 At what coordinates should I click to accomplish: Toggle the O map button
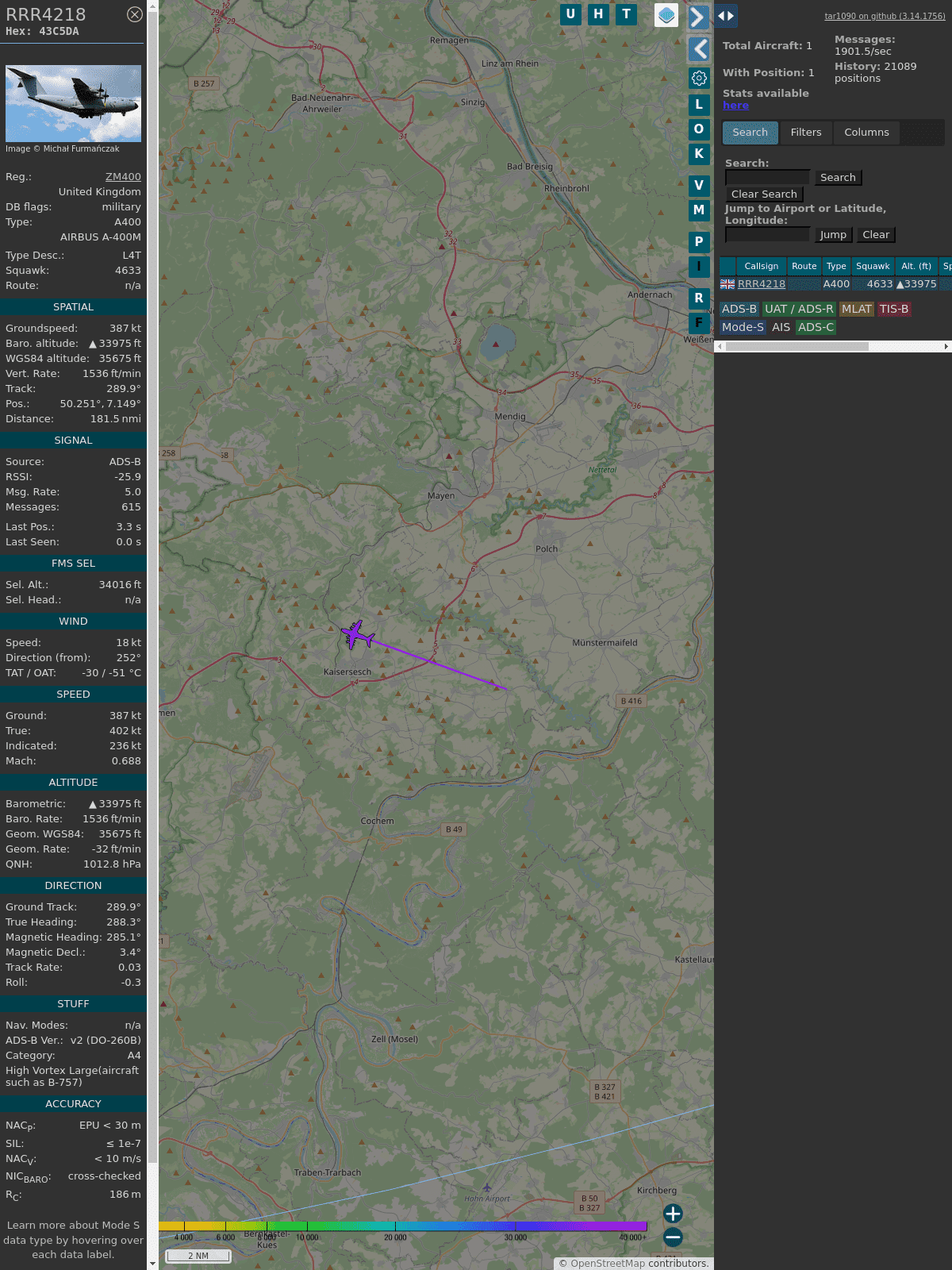point(699,129)
